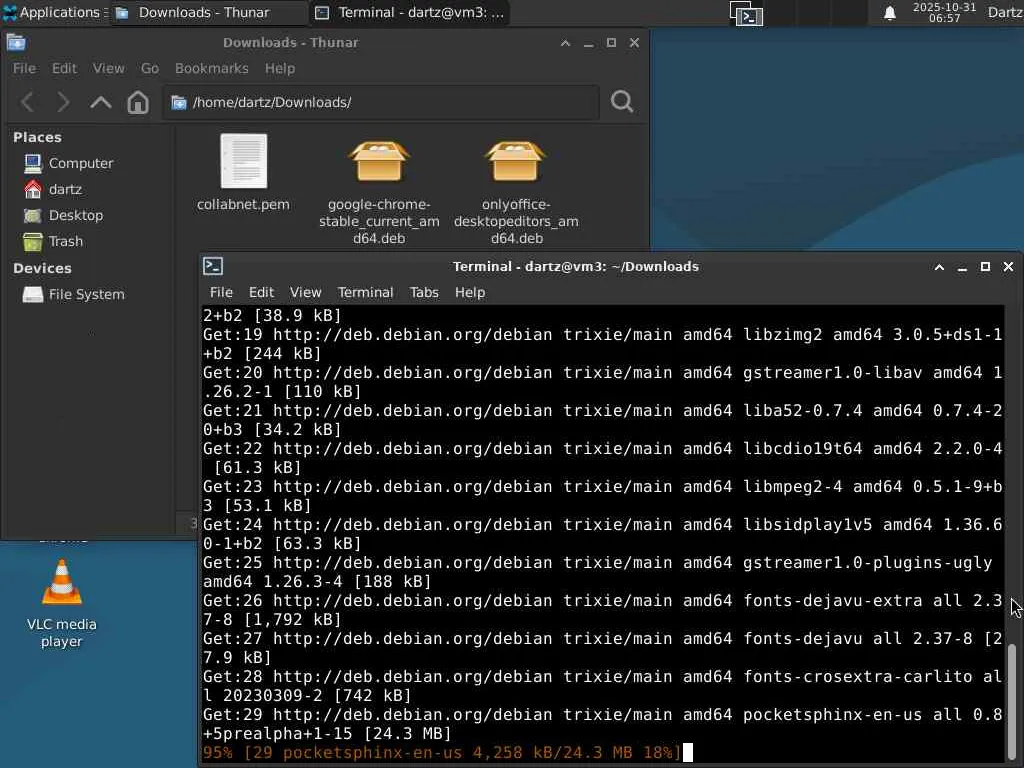Click the terminal vertical scrollbar thumb

(1012, 701)
